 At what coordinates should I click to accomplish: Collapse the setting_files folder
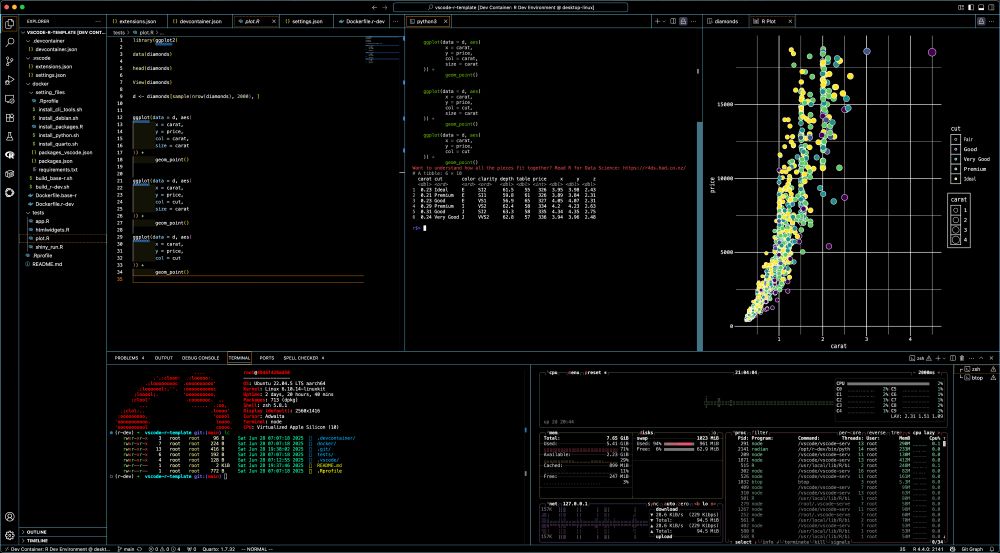pyautogui.click(x=64, y=92)
